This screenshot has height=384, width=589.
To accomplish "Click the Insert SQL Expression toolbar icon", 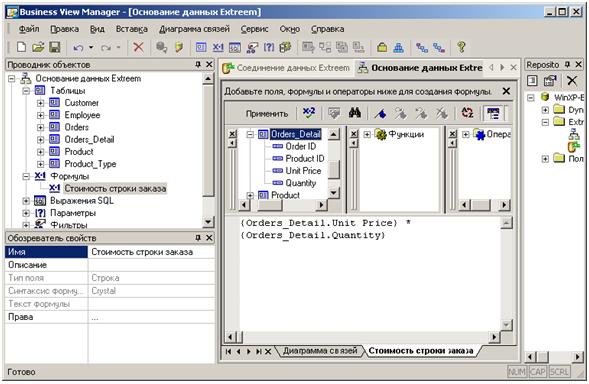I will (x=235, y=47).
